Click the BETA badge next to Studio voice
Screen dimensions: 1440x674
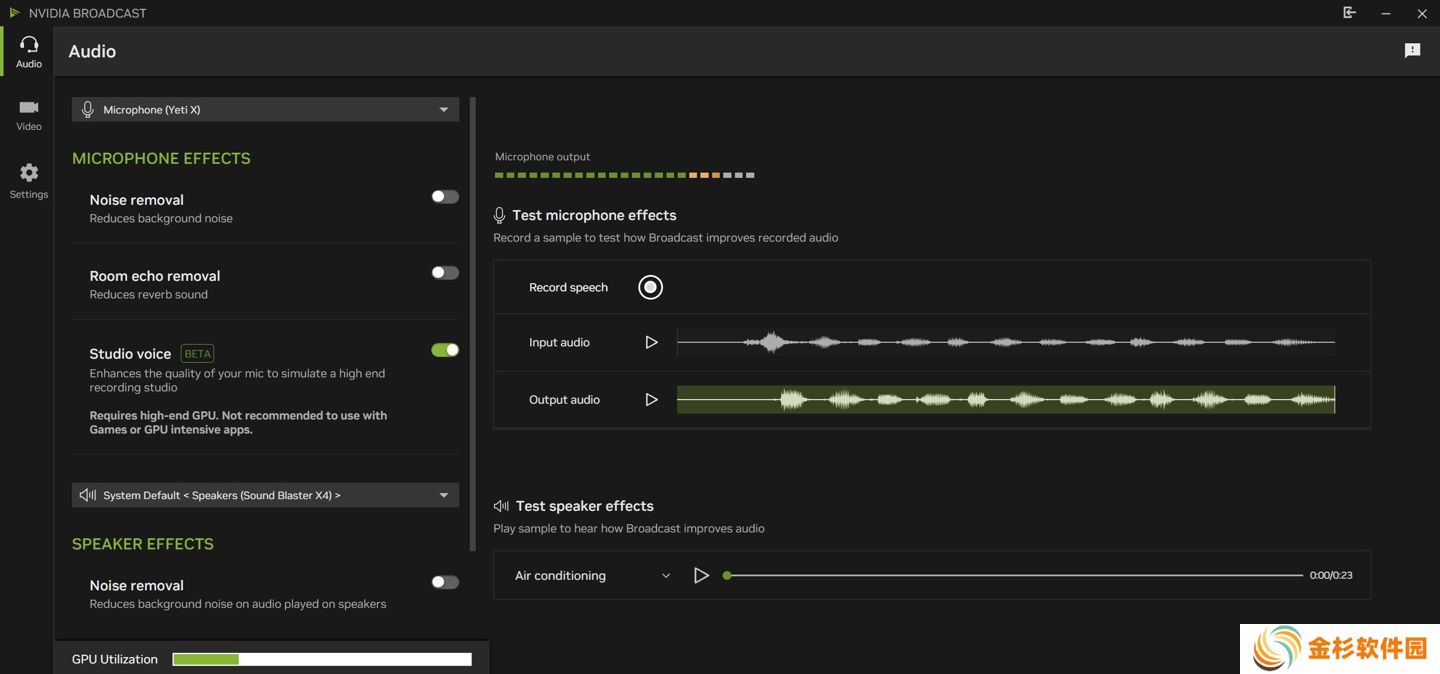(x=198, y=353)
